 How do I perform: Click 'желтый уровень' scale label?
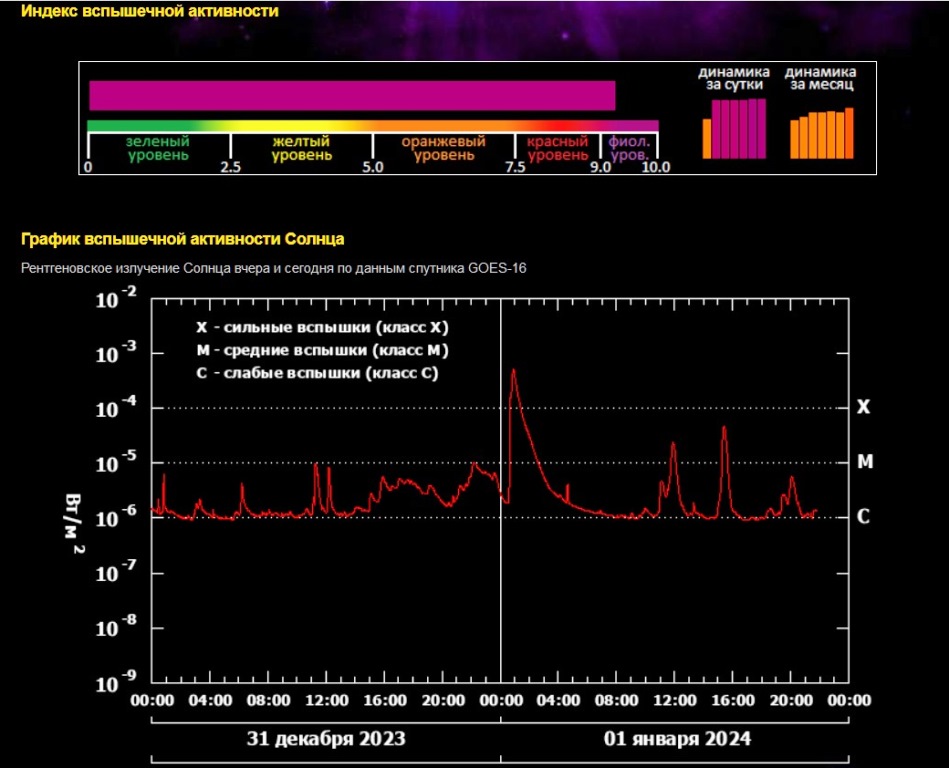coord(301,148)
